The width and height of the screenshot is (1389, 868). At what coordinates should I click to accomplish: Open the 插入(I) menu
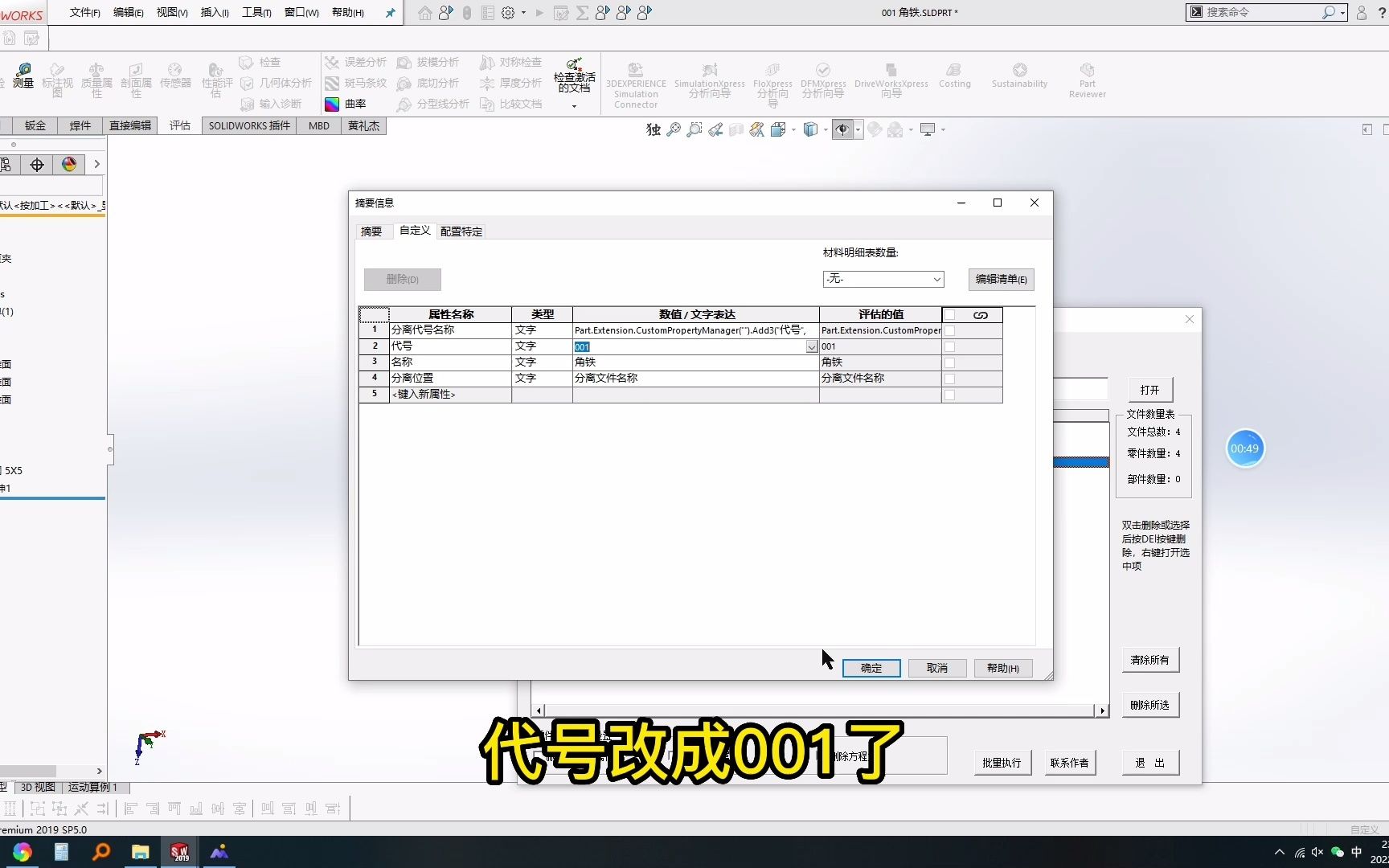[x=214, y=12]
